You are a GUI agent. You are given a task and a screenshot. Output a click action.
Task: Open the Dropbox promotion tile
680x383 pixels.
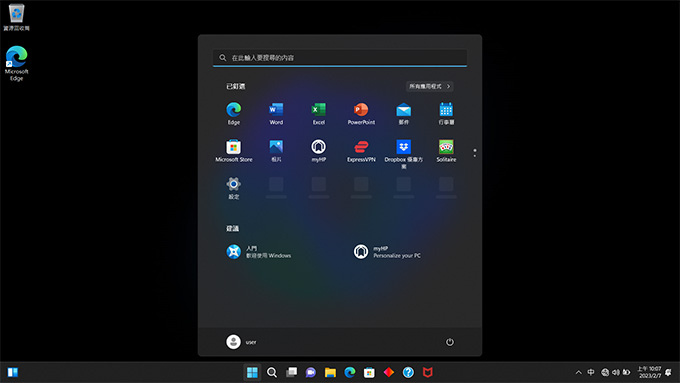[x=403, y=154]
